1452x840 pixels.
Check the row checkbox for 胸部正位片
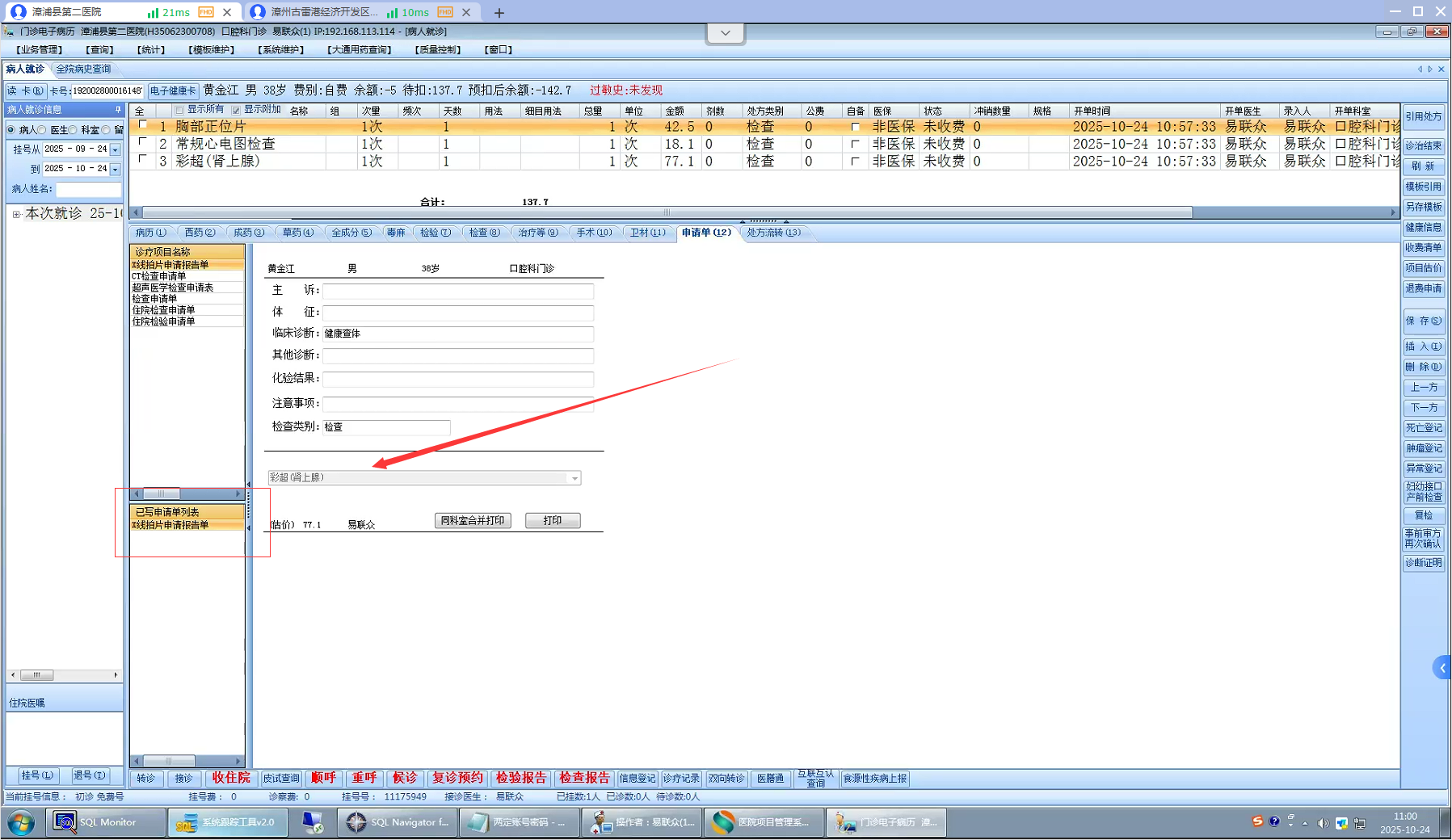(x=143, y=124)
